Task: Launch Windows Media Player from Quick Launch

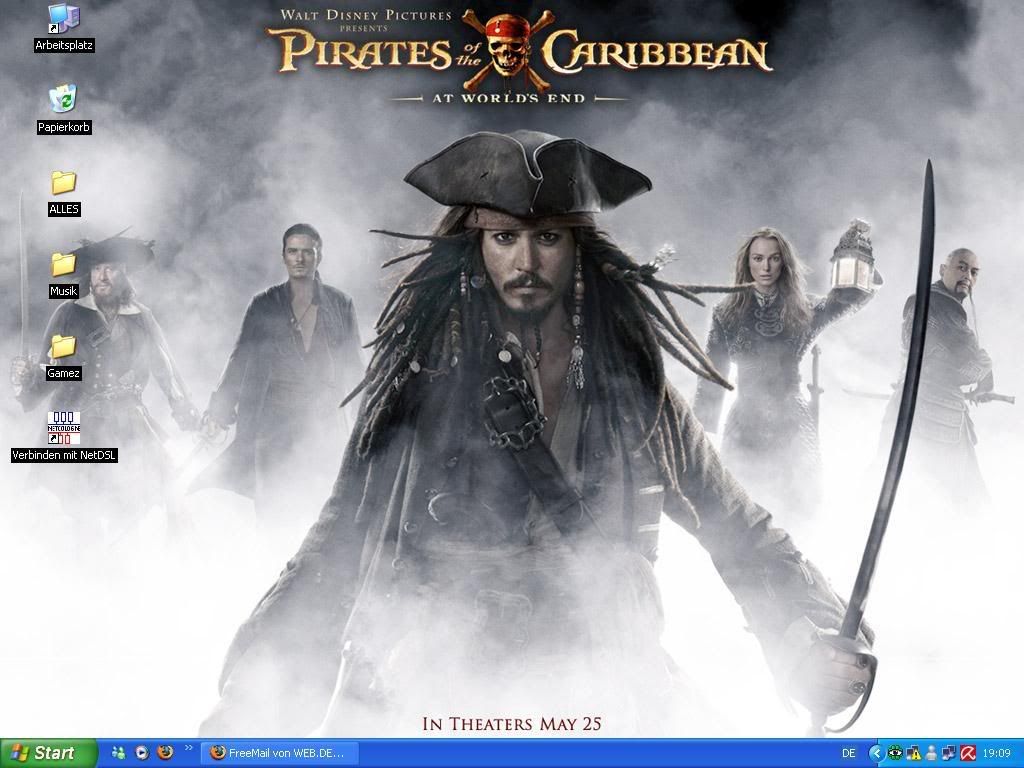Action: (142, 752)
